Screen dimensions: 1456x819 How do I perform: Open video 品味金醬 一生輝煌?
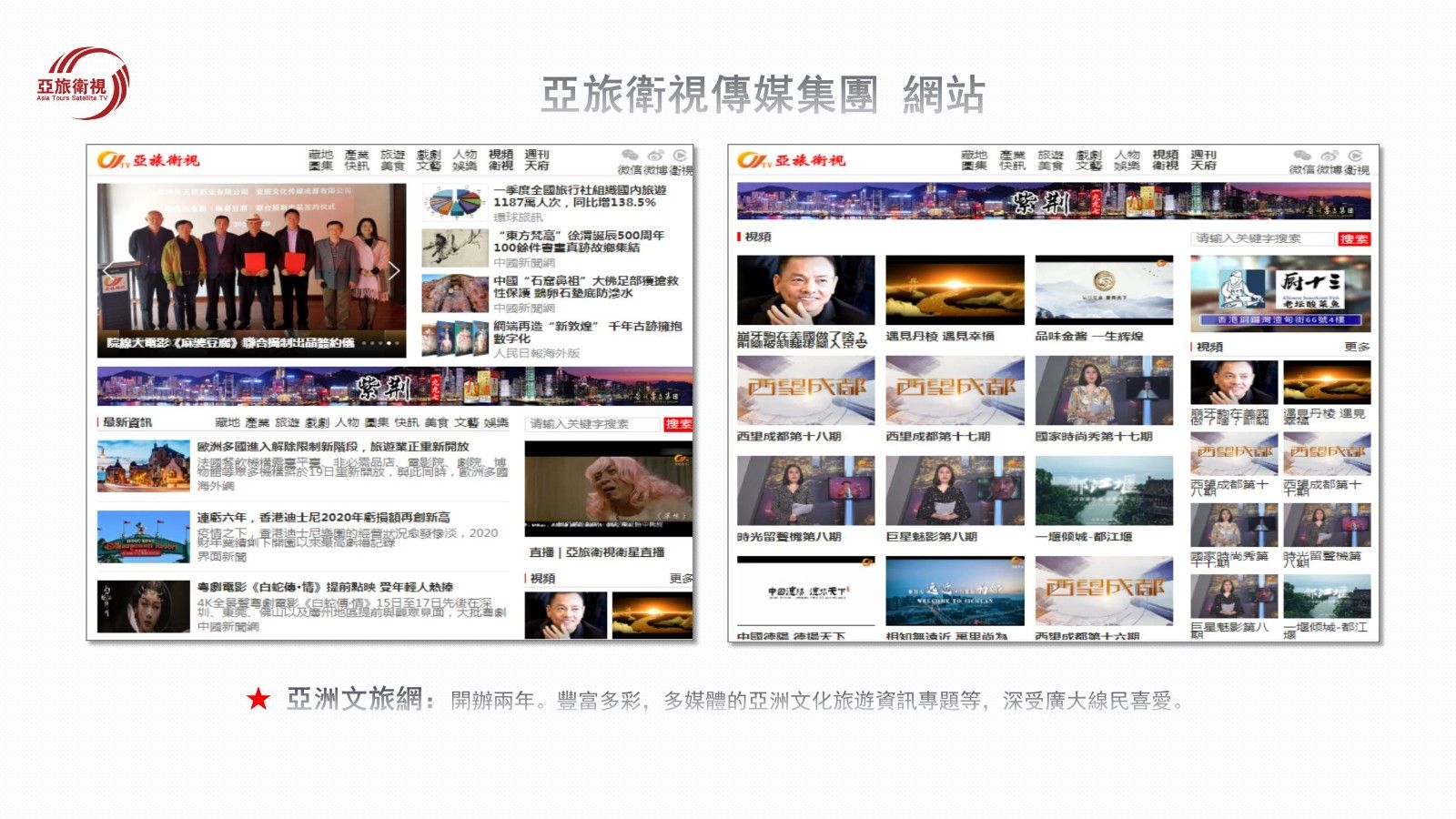(1104, 289)
